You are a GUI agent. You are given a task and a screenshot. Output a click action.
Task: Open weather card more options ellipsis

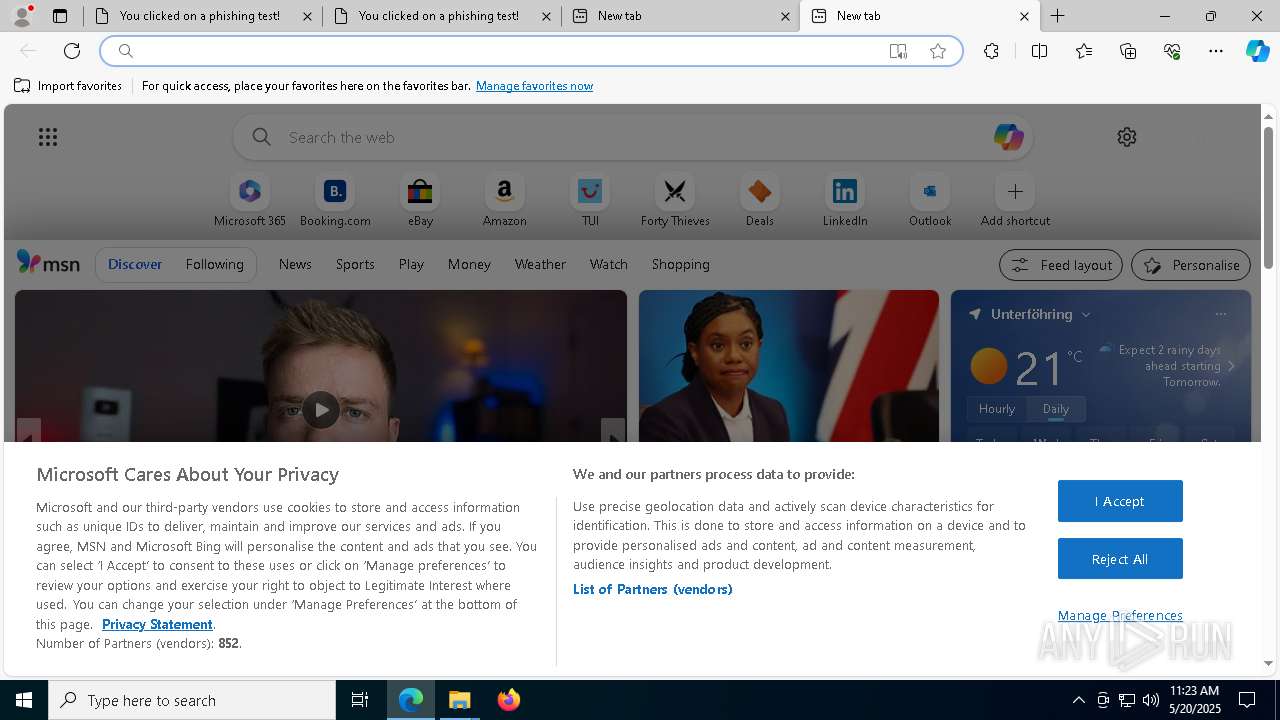1221,314
